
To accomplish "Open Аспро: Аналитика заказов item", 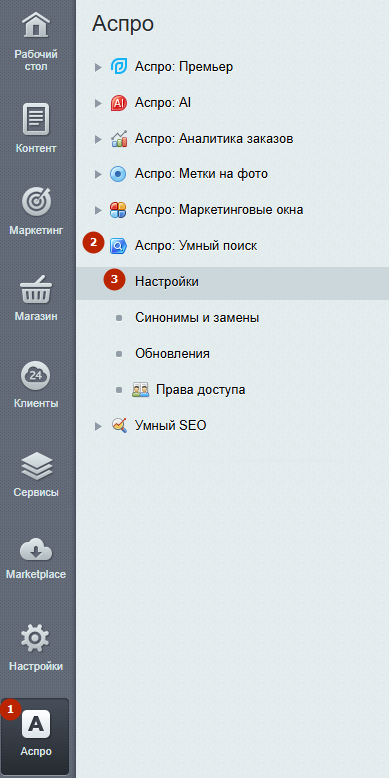I will pos(214,138).
